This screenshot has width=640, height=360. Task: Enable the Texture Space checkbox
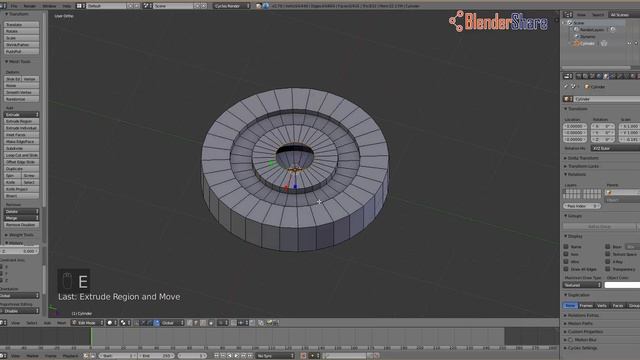608,254
